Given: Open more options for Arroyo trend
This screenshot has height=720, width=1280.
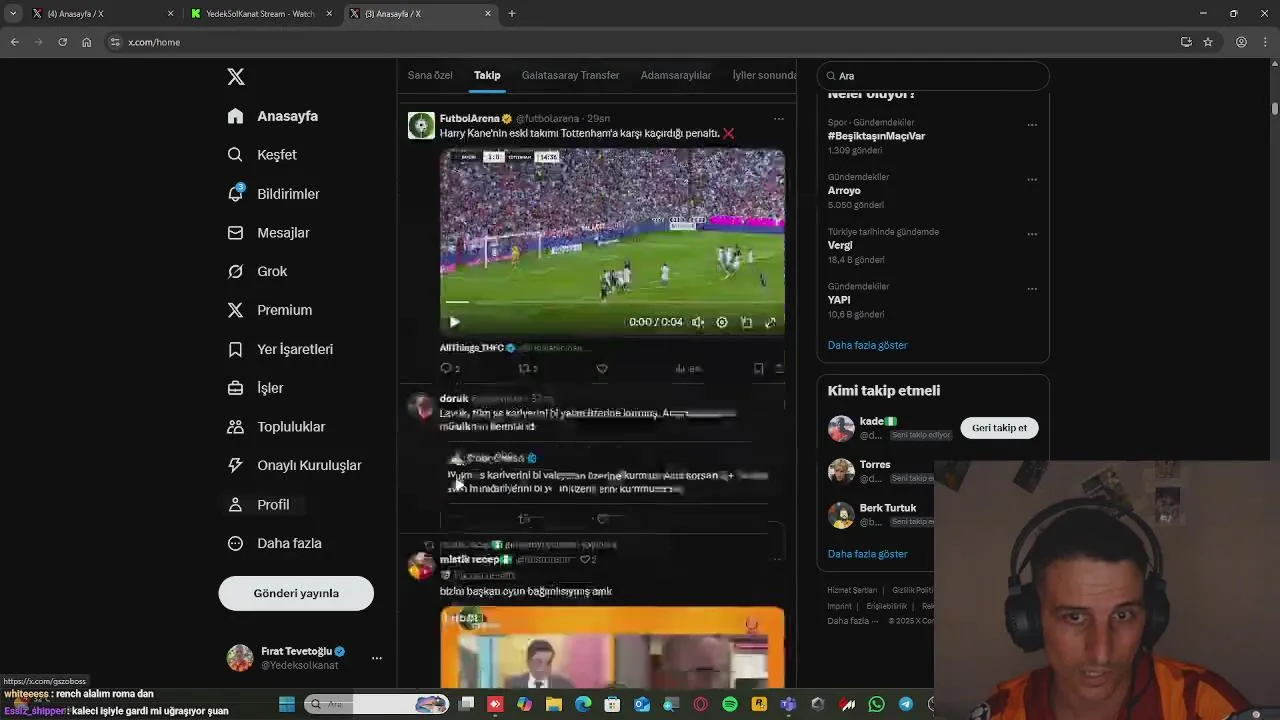Looking at the screenshot, I should click(x=1032, y=180).
